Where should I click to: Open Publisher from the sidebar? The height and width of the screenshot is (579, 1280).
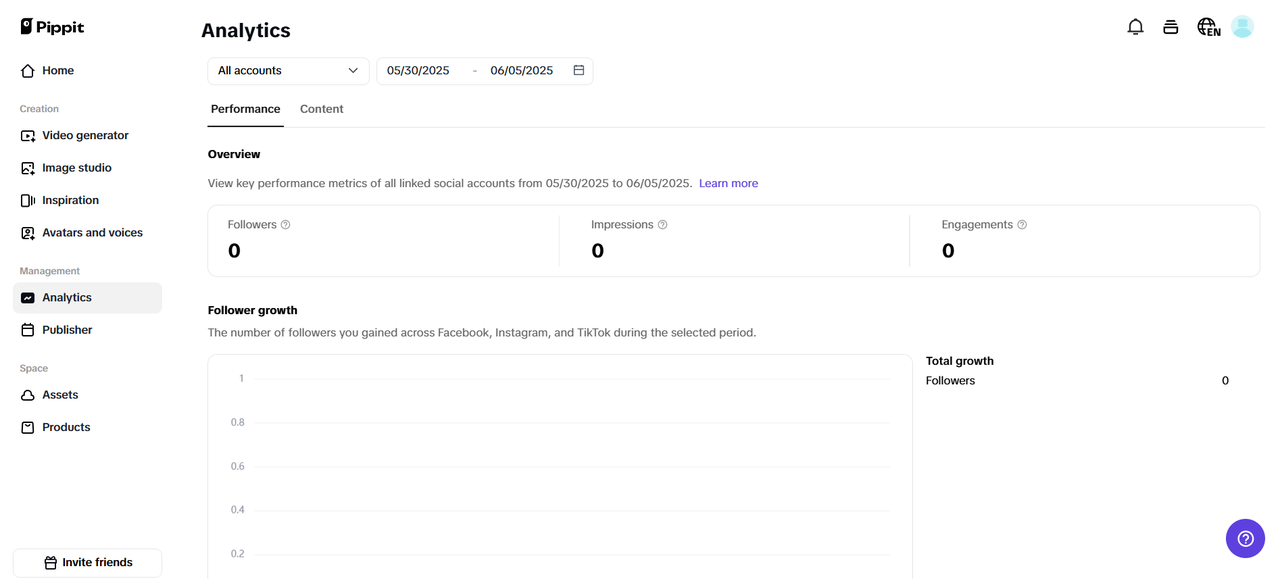click(x=67, y=330)
